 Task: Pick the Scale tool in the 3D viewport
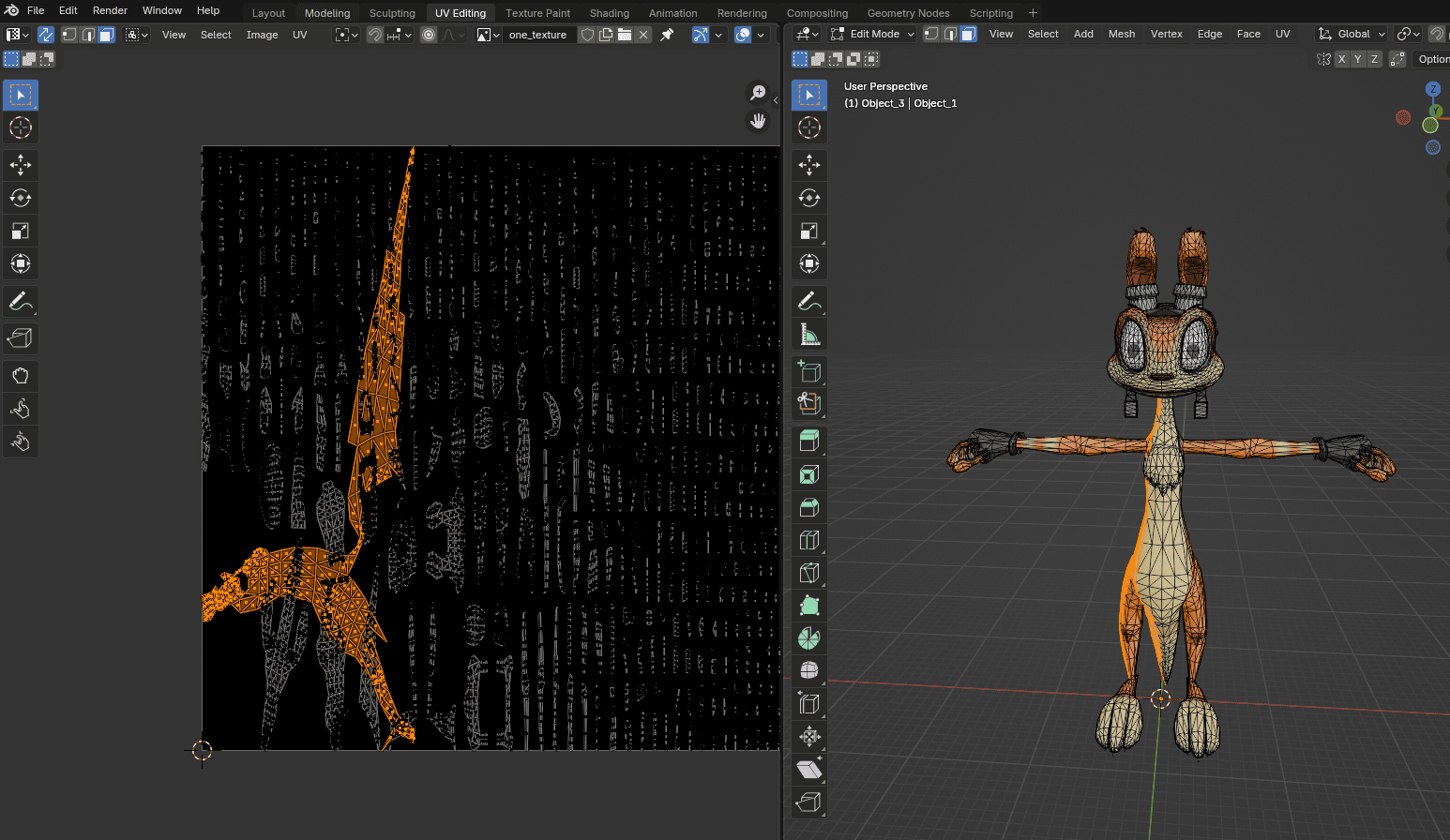tap(809, 231)
